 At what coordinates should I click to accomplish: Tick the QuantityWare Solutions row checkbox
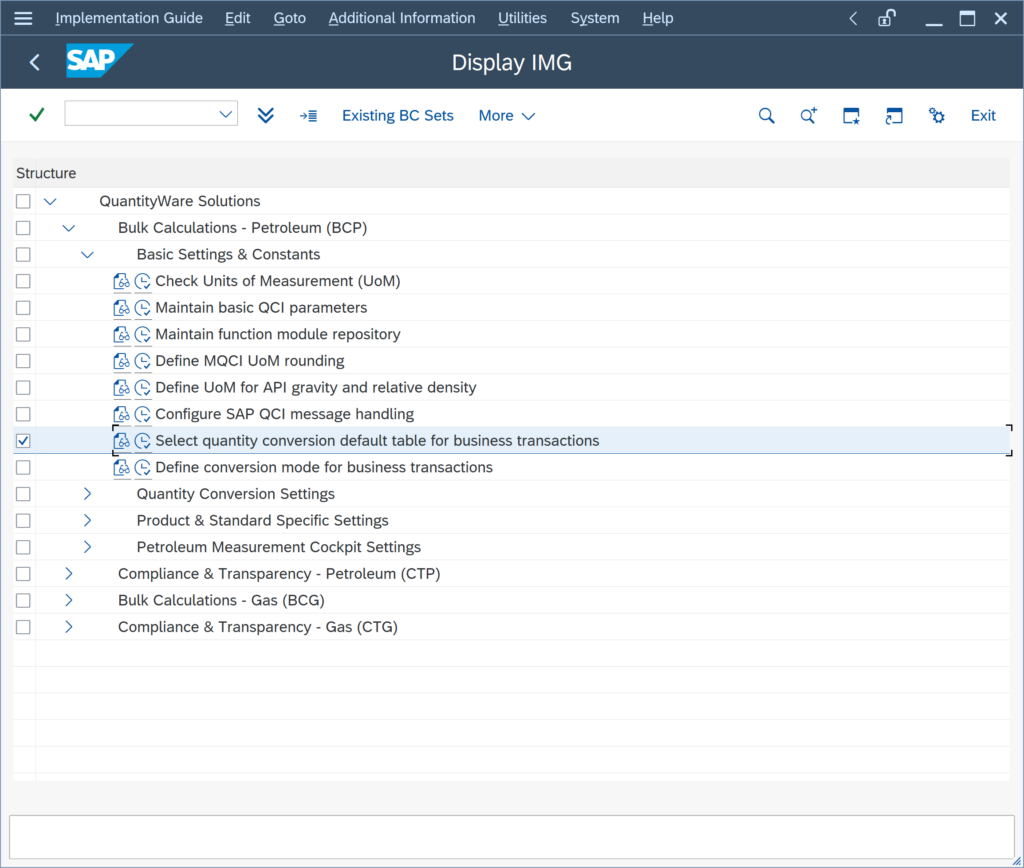(x=24, y=201)
